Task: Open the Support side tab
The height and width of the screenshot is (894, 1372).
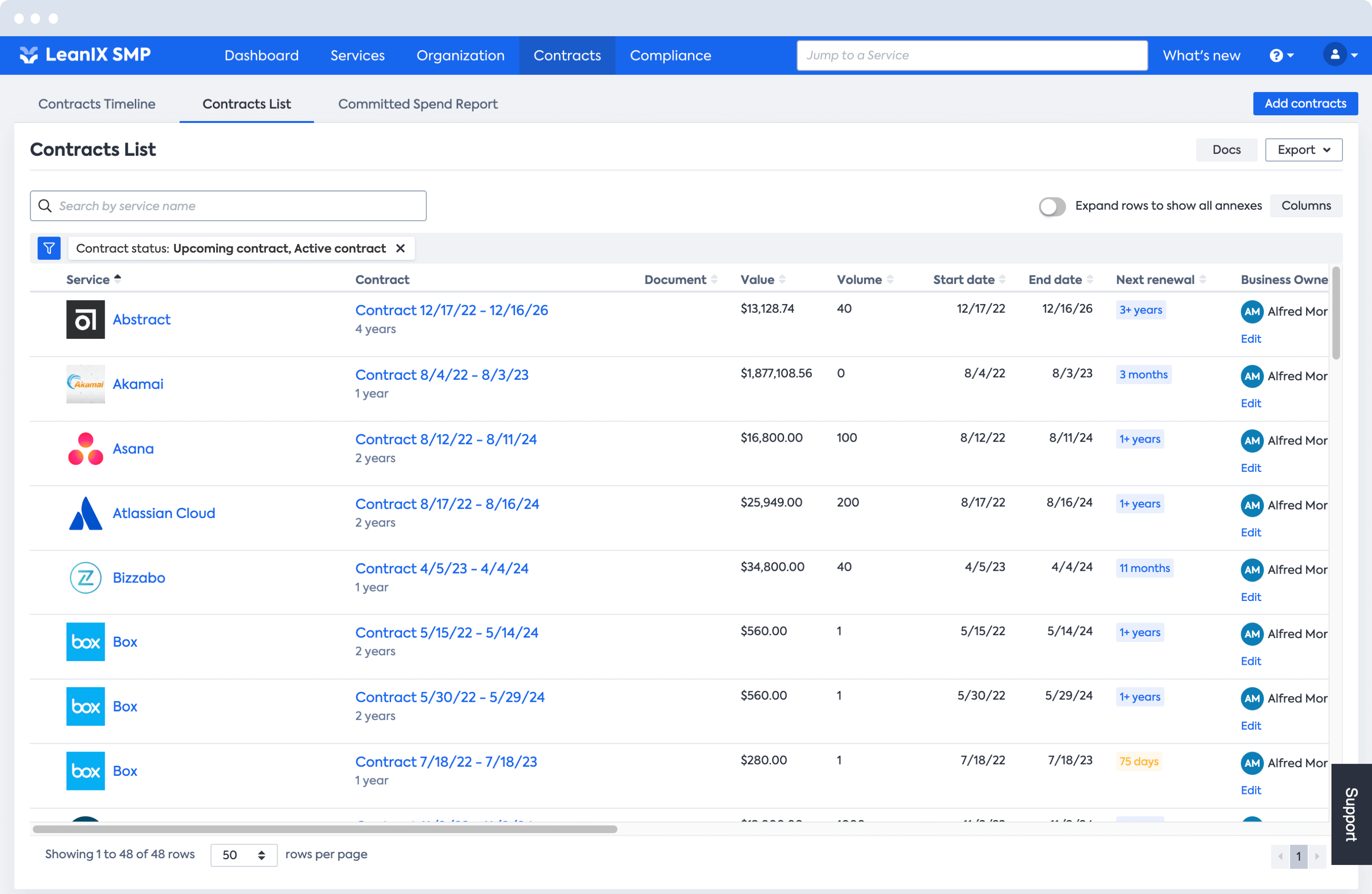Action: point(1351,814)
